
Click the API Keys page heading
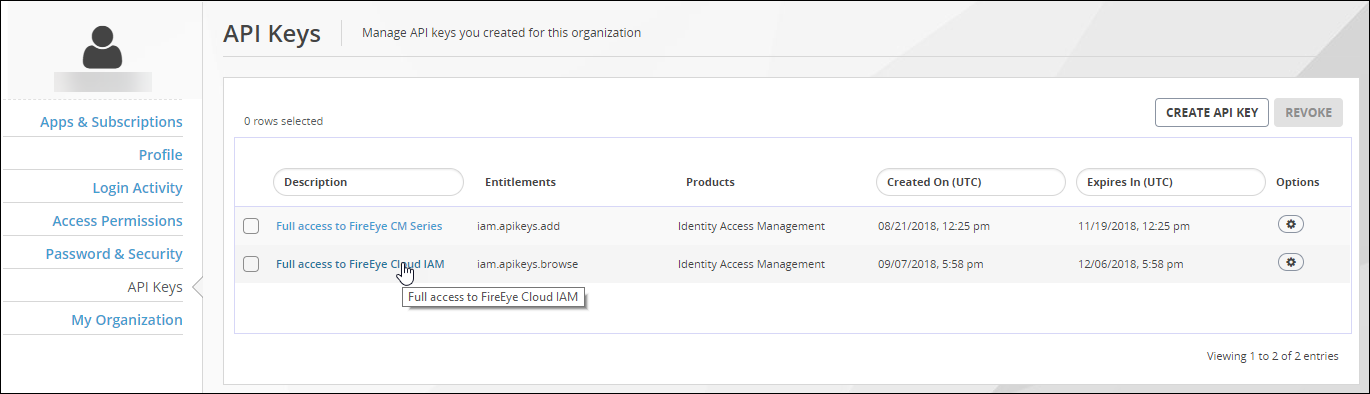[x=272, y=33]
